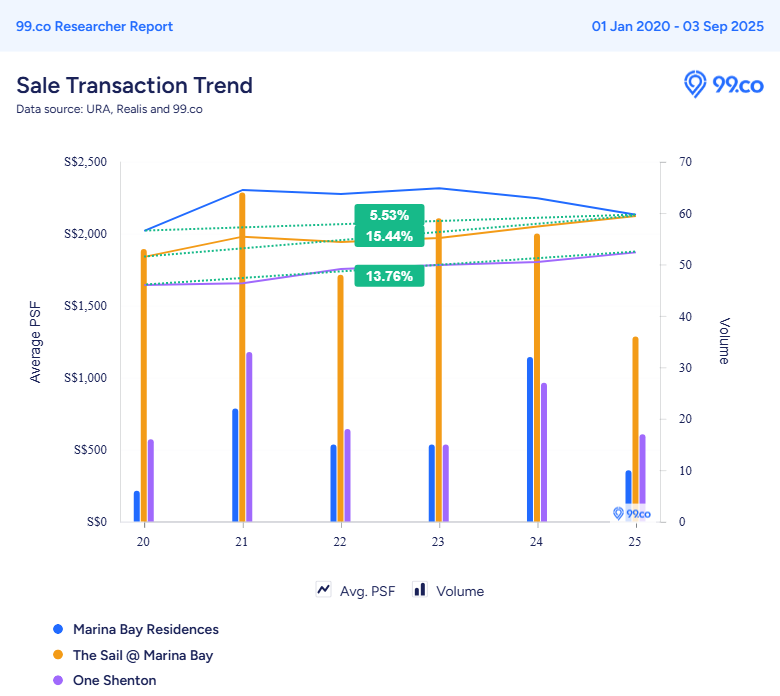Click the 99.co watermark in chart corner
Image resolution: width=780 pixels, height=696 pixels.
(x=631, y=513)
